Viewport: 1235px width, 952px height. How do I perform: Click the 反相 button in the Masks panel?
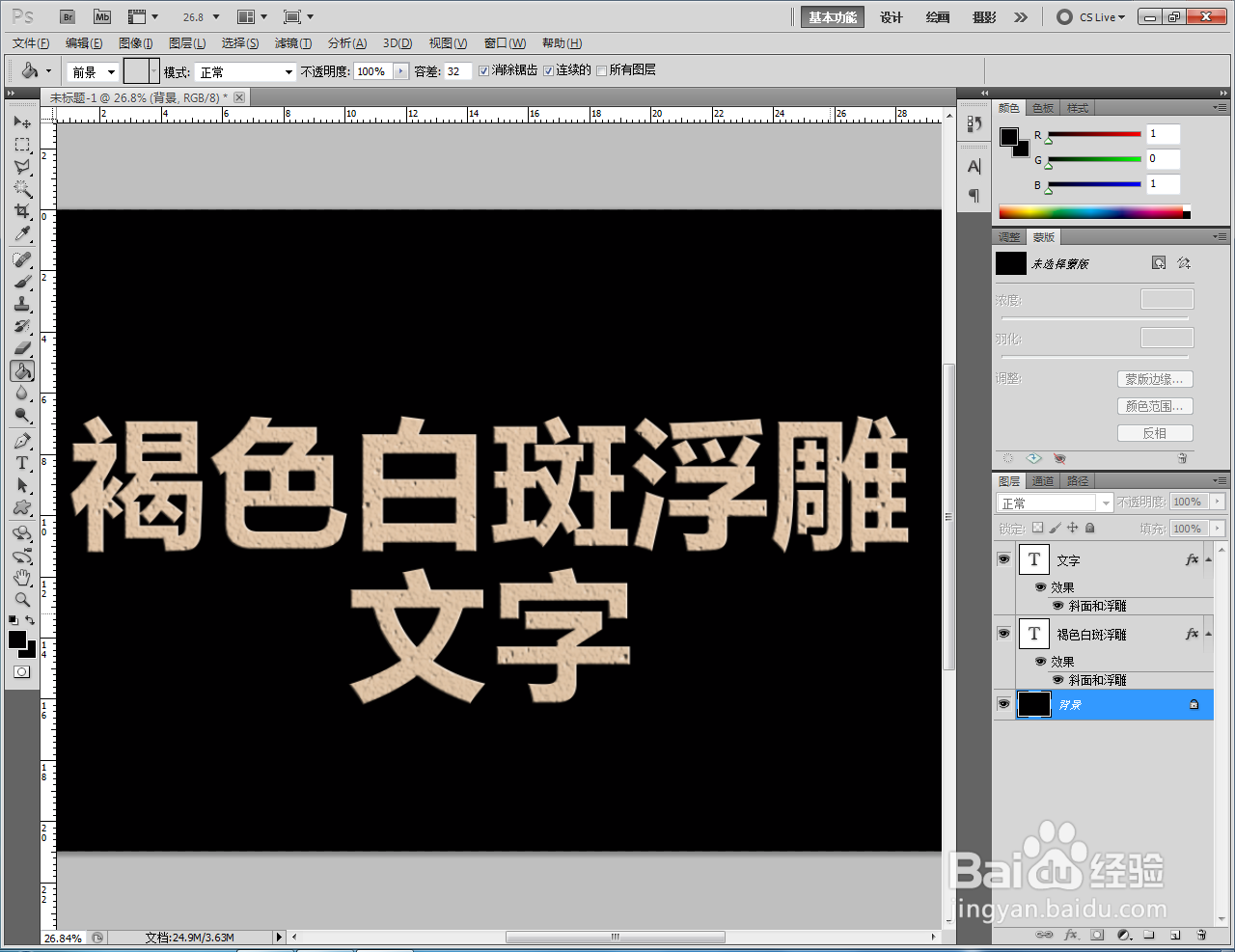click(1155, 432)
